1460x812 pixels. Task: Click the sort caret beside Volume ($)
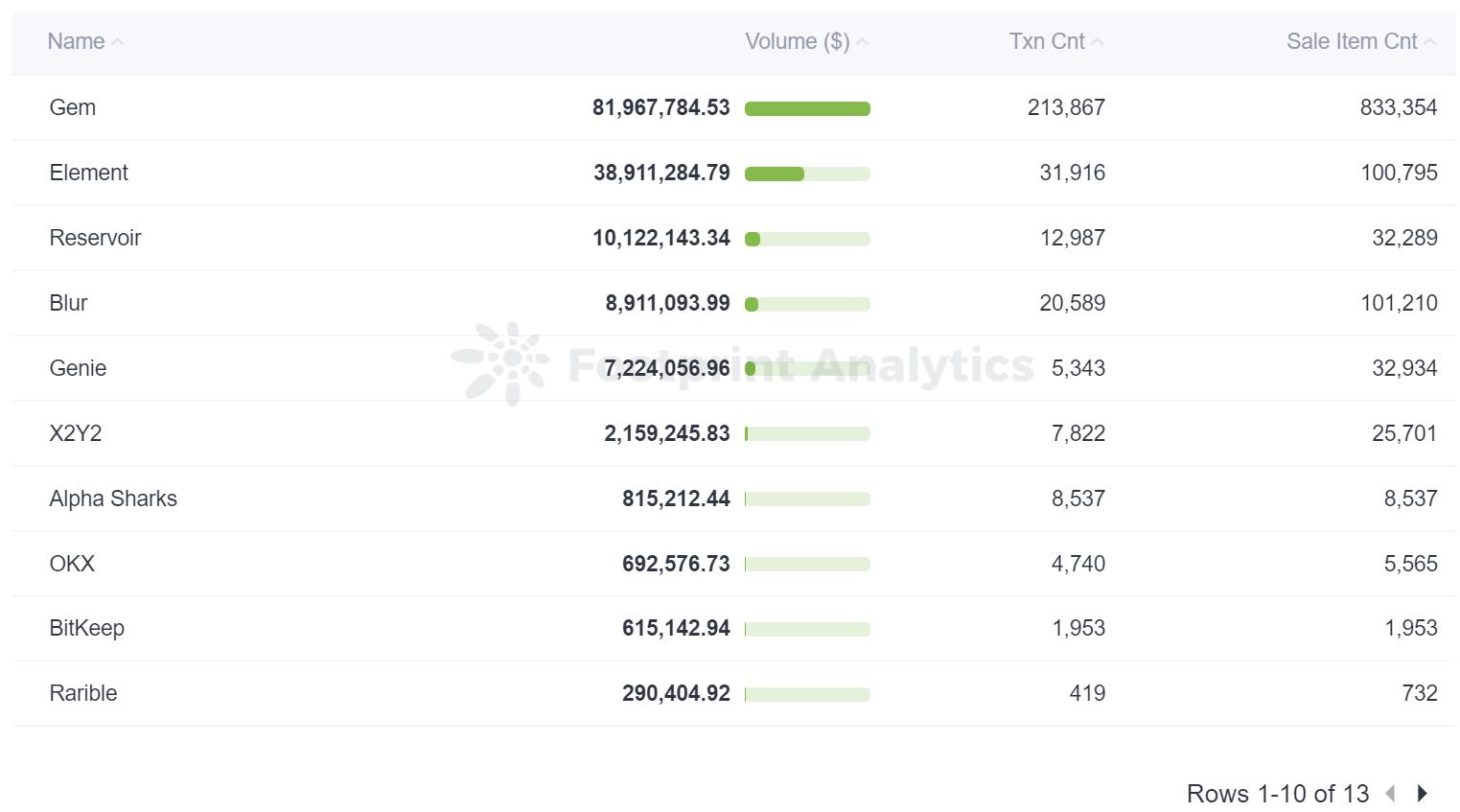click(862, 42)
